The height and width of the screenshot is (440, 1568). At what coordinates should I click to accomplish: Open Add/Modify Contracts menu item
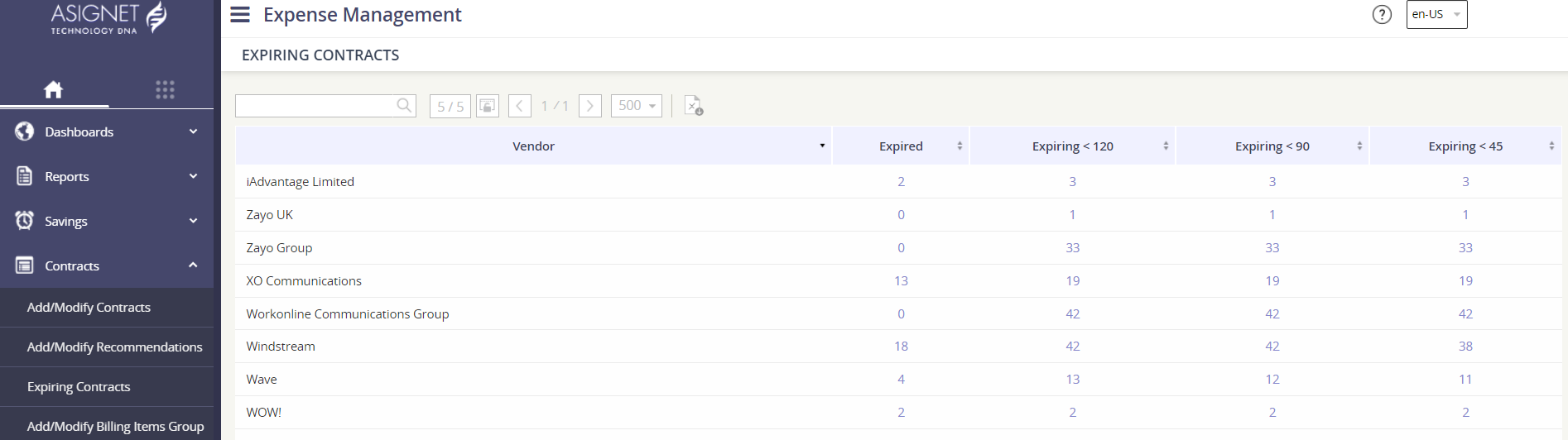point(89,307)
